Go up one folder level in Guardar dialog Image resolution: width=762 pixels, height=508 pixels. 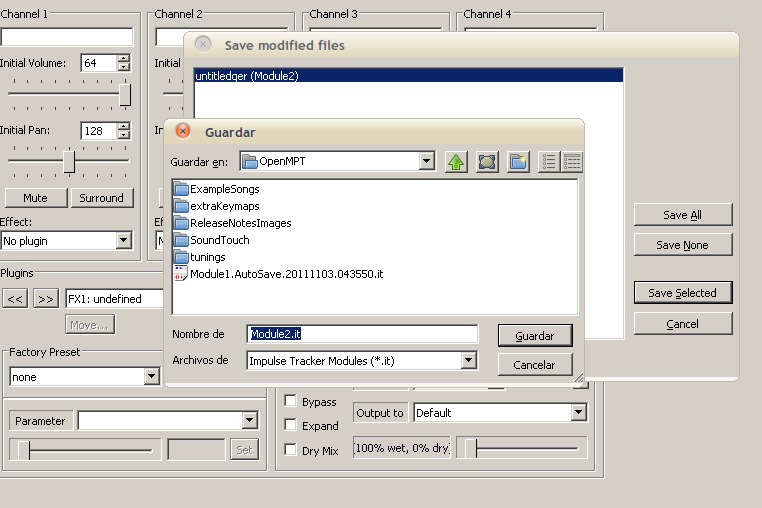457,162
